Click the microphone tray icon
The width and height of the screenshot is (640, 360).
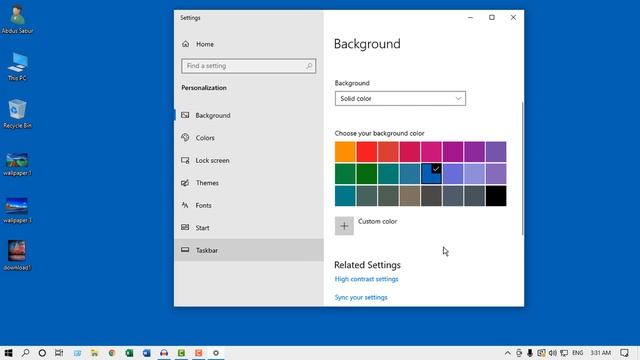[x=530, y=353]
